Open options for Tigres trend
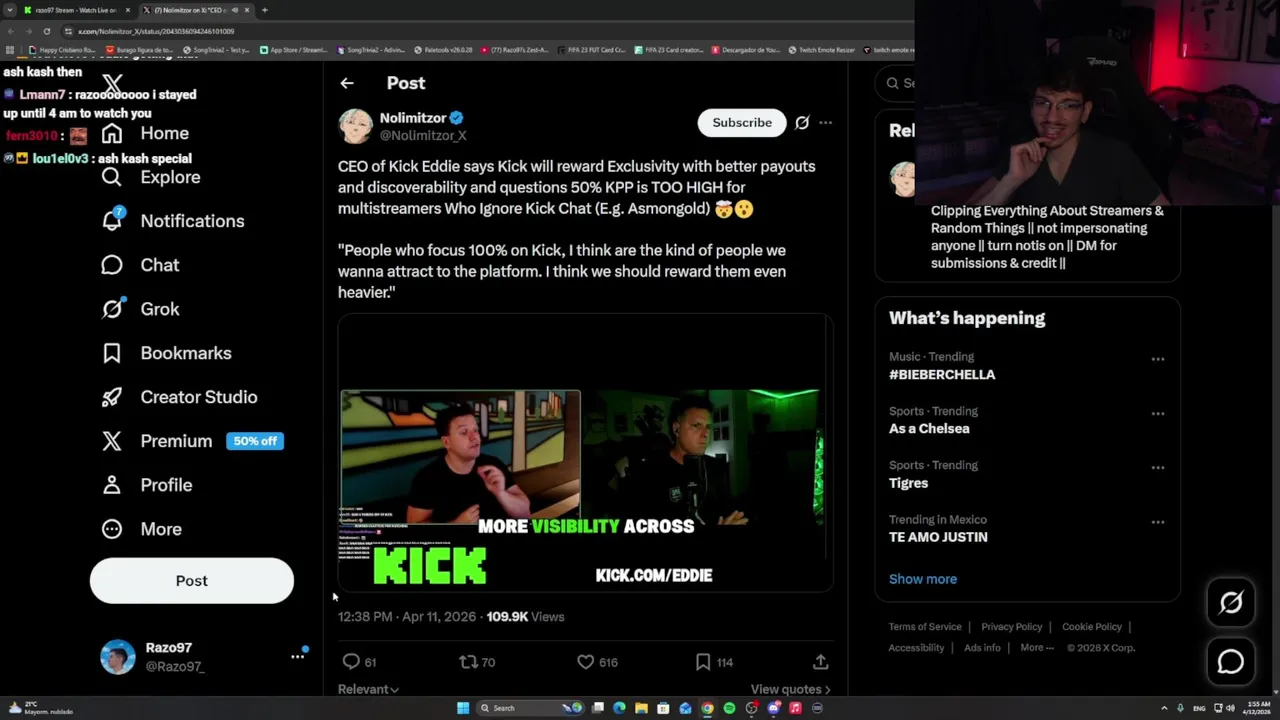 pyautogui.click(x=1157, y=467)
